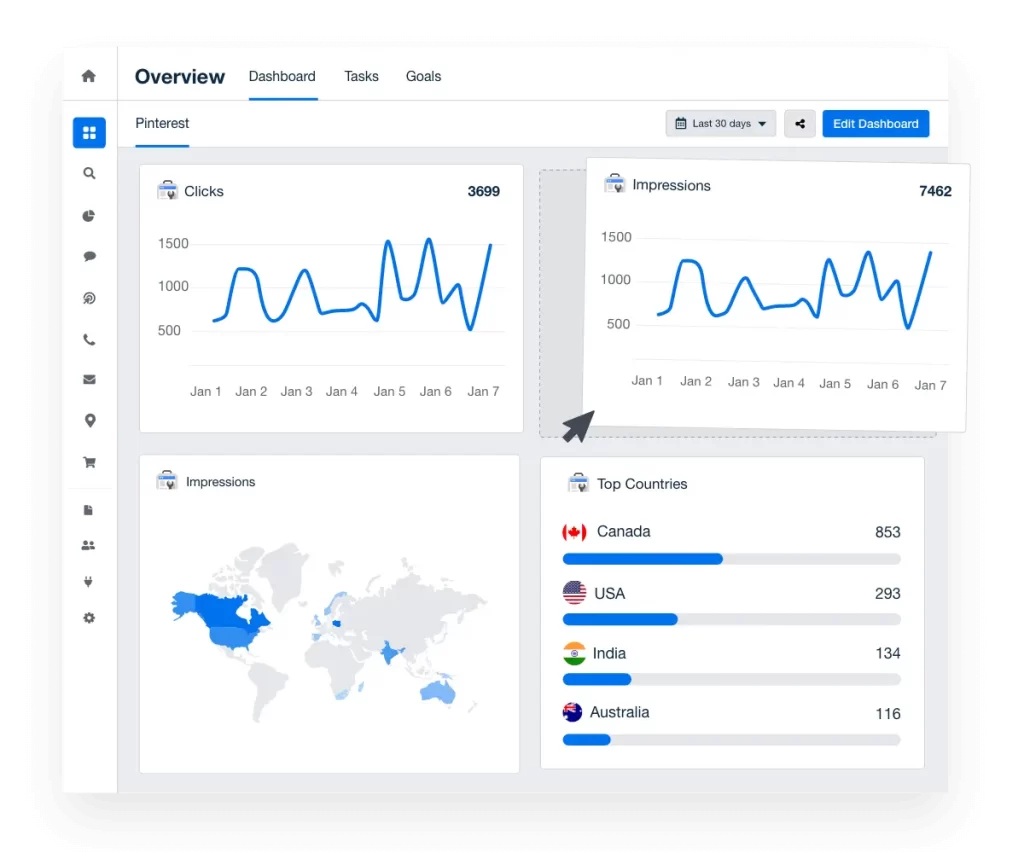The image size is (1024, 853).
Task: Click the Home icon in sidebar
Action: (x=89, y=76)
